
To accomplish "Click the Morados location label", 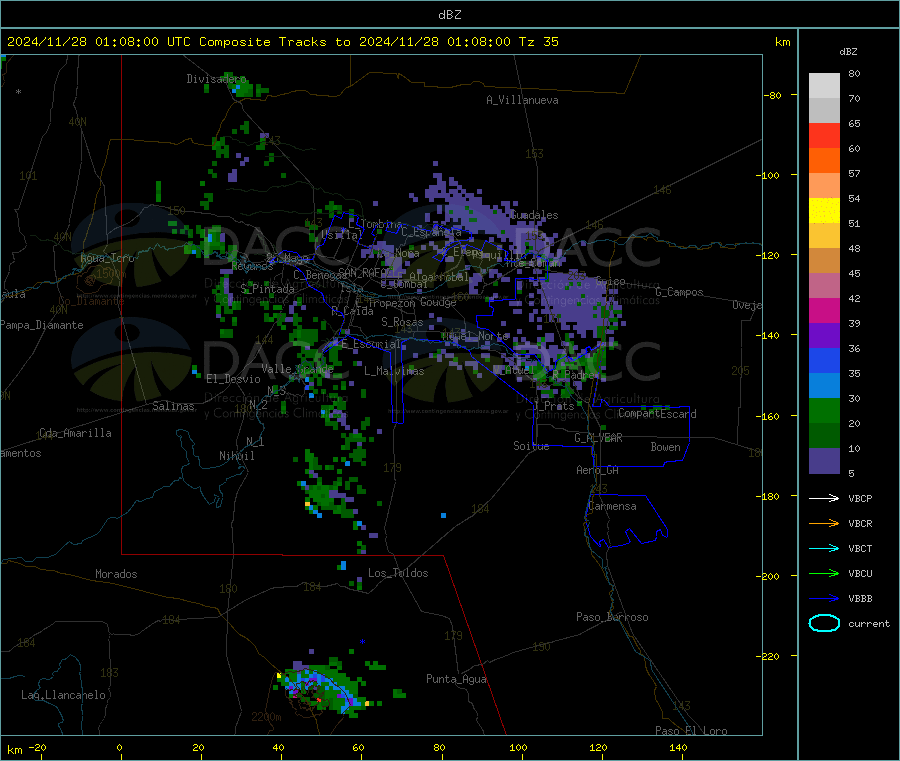I will [x=116, y=574].
